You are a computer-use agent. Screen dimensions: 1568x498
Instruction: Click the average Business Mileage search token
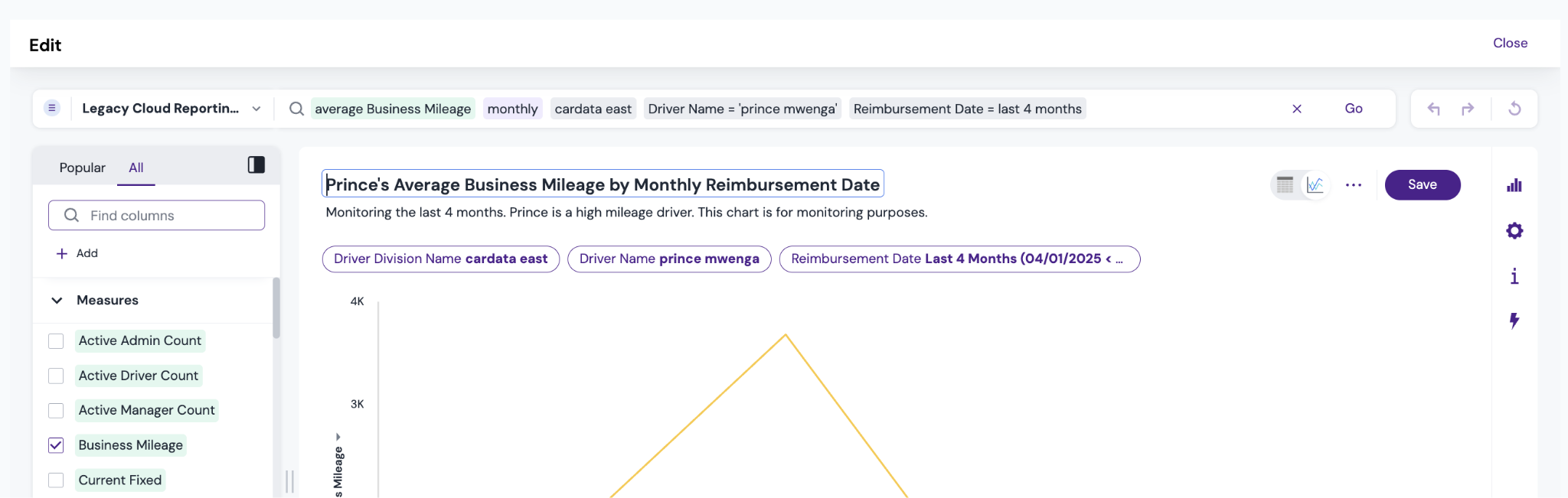(393, 109)
